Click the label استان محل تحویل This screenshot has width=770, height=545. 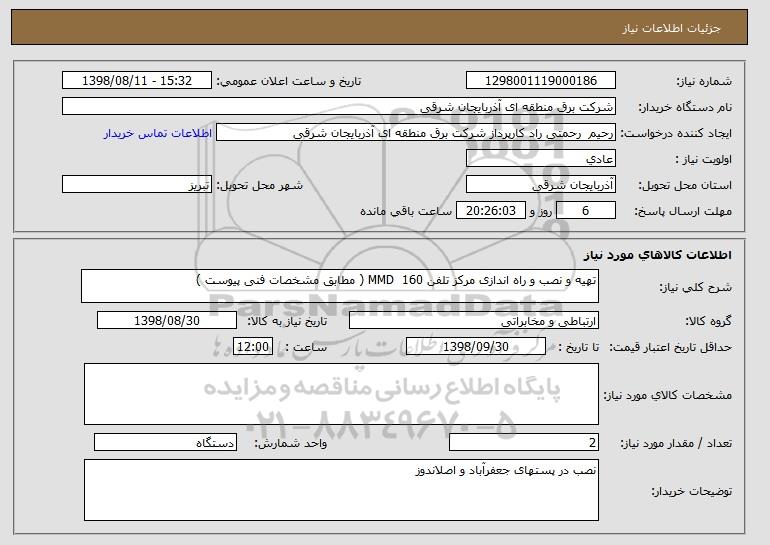685,186
